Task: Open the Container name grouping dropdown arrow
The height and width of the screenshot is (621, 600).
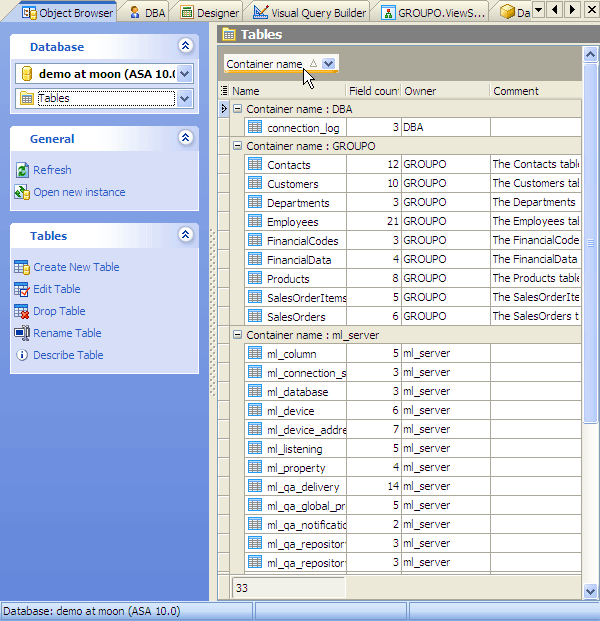Action: tap(329, 64)
